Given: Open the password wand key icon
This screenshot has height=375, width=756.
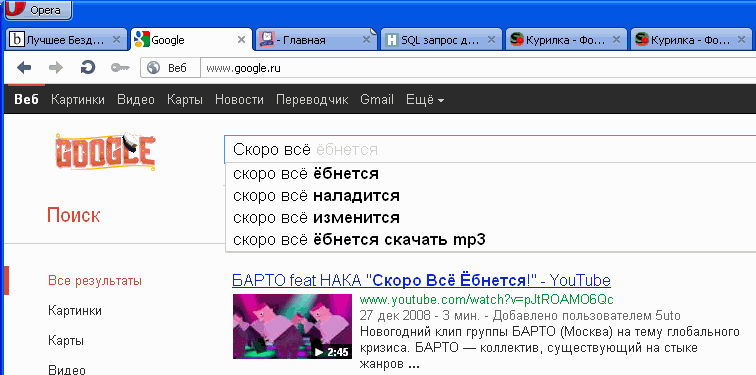Looking at the screenshot, I should [120, 68].
